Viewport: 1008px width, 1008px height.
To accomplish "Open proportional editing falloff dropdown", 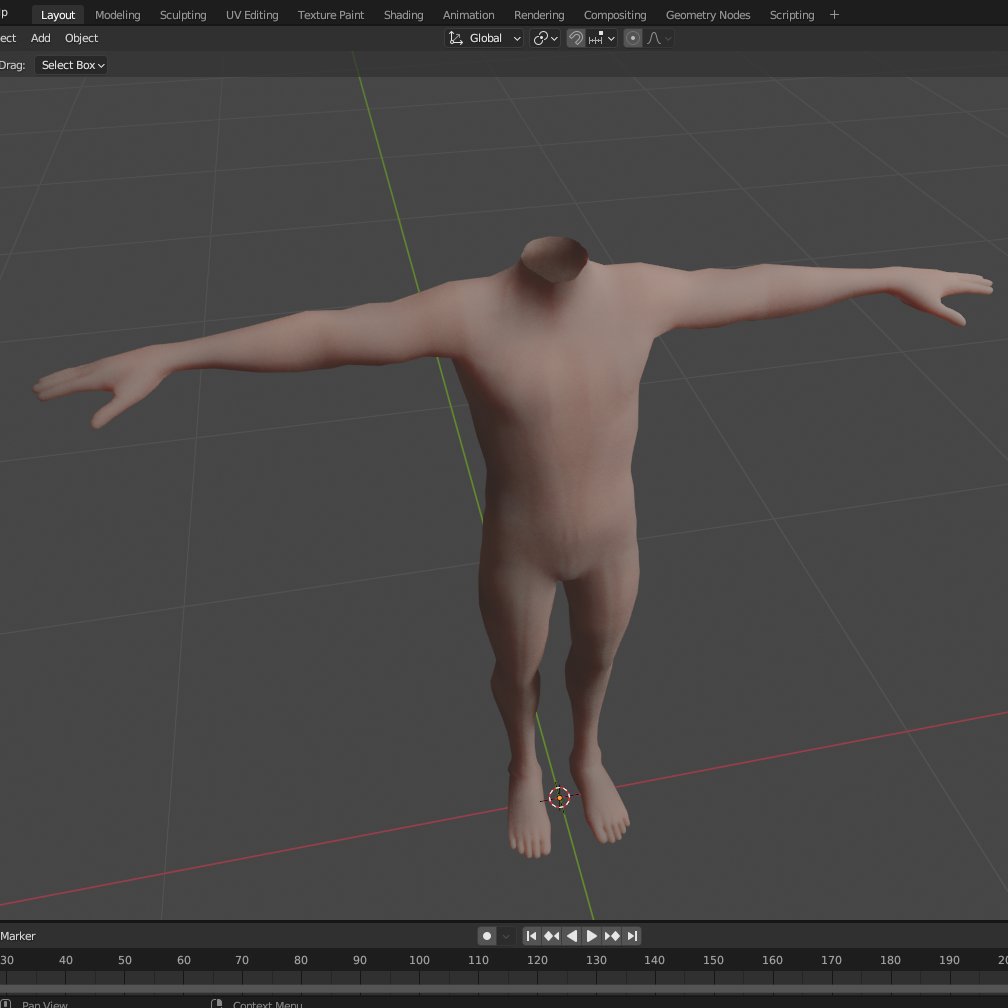I will click(x=659, y=39).
